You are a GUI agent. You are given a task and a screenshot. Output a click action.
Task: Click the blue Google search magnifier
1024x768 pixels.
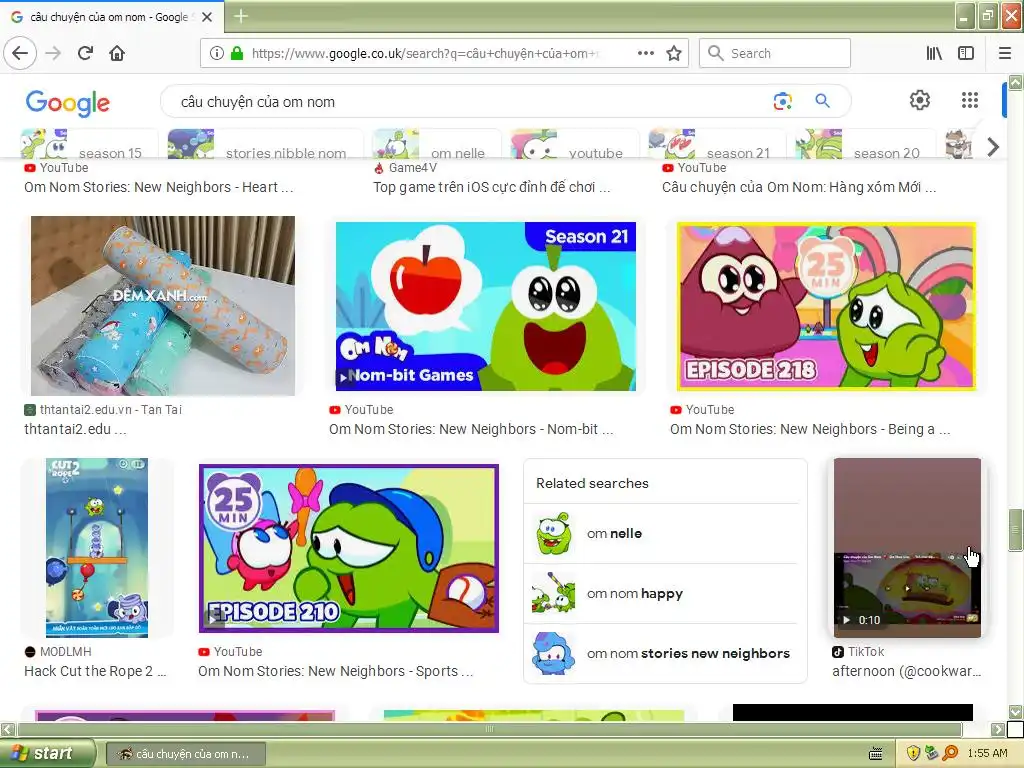(822, 101)
